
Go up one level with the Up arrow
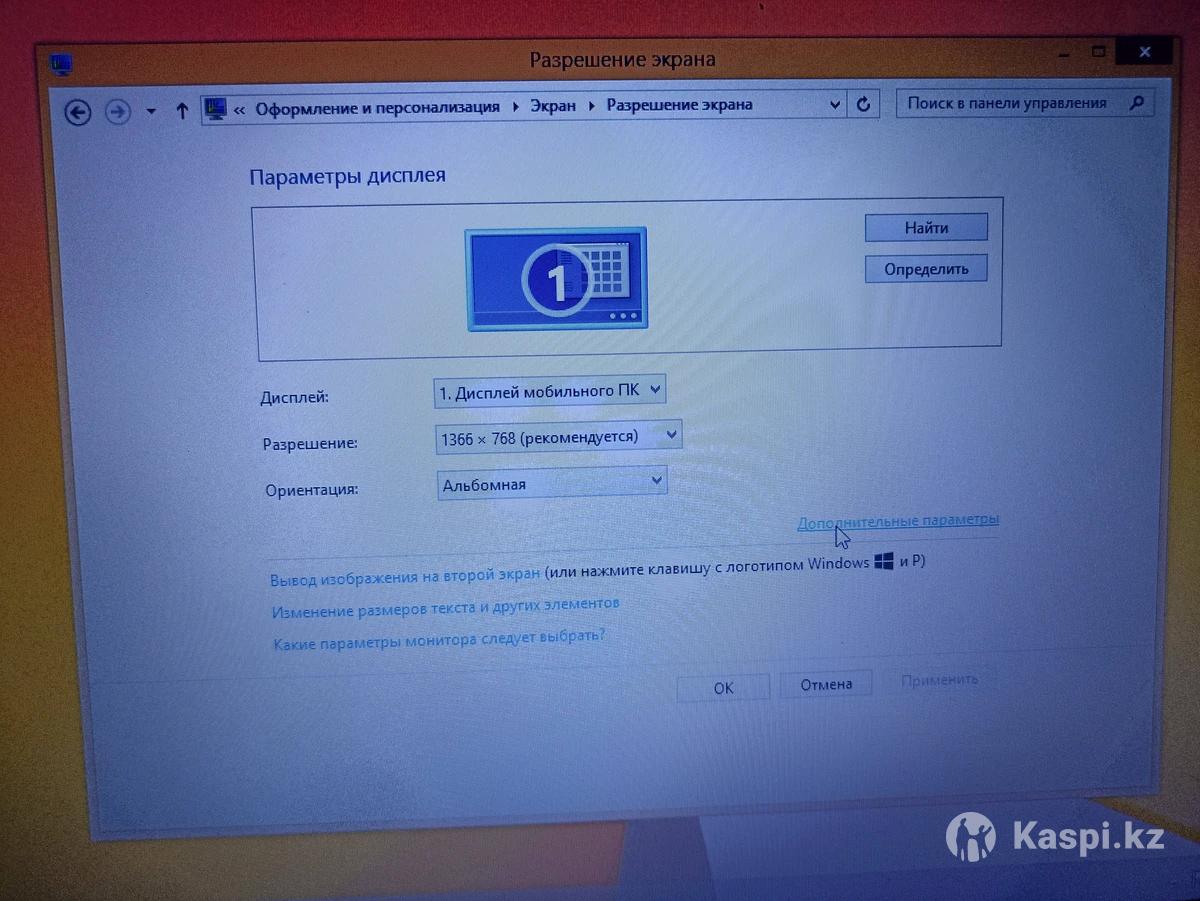(182, 111)
